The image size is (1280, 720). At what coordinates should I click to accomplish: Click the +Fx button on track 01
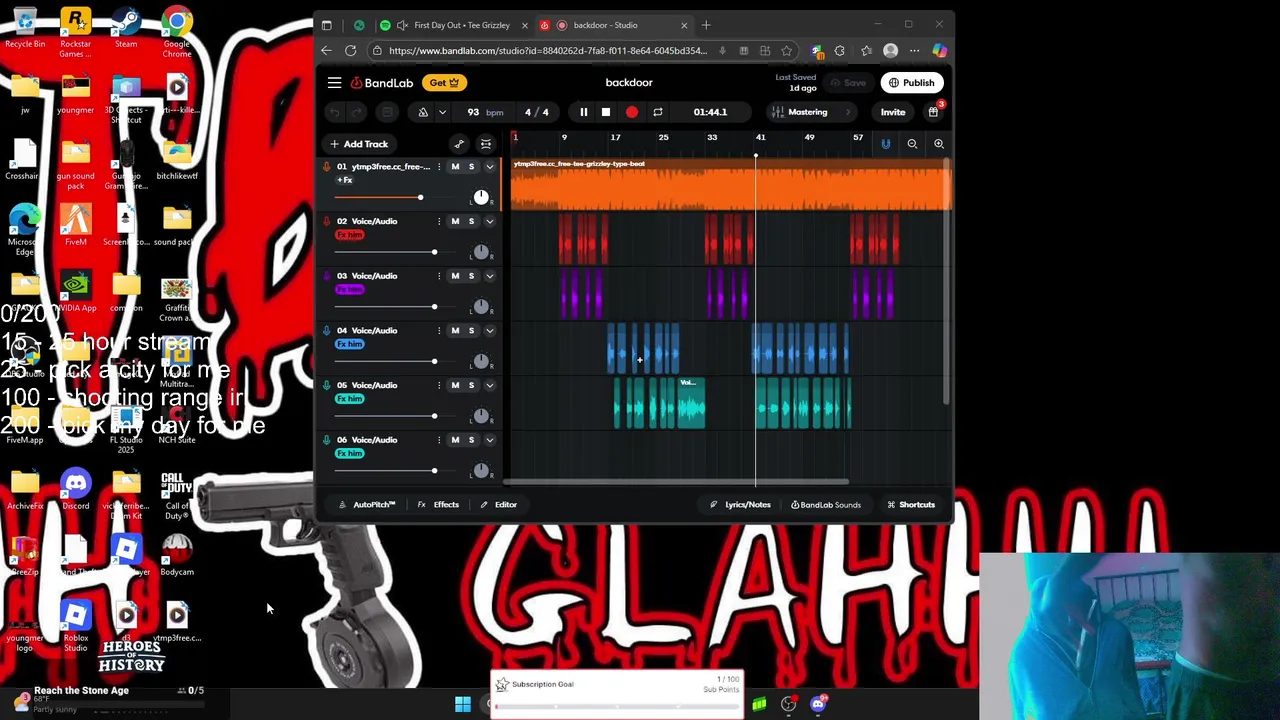click(345, 181)
